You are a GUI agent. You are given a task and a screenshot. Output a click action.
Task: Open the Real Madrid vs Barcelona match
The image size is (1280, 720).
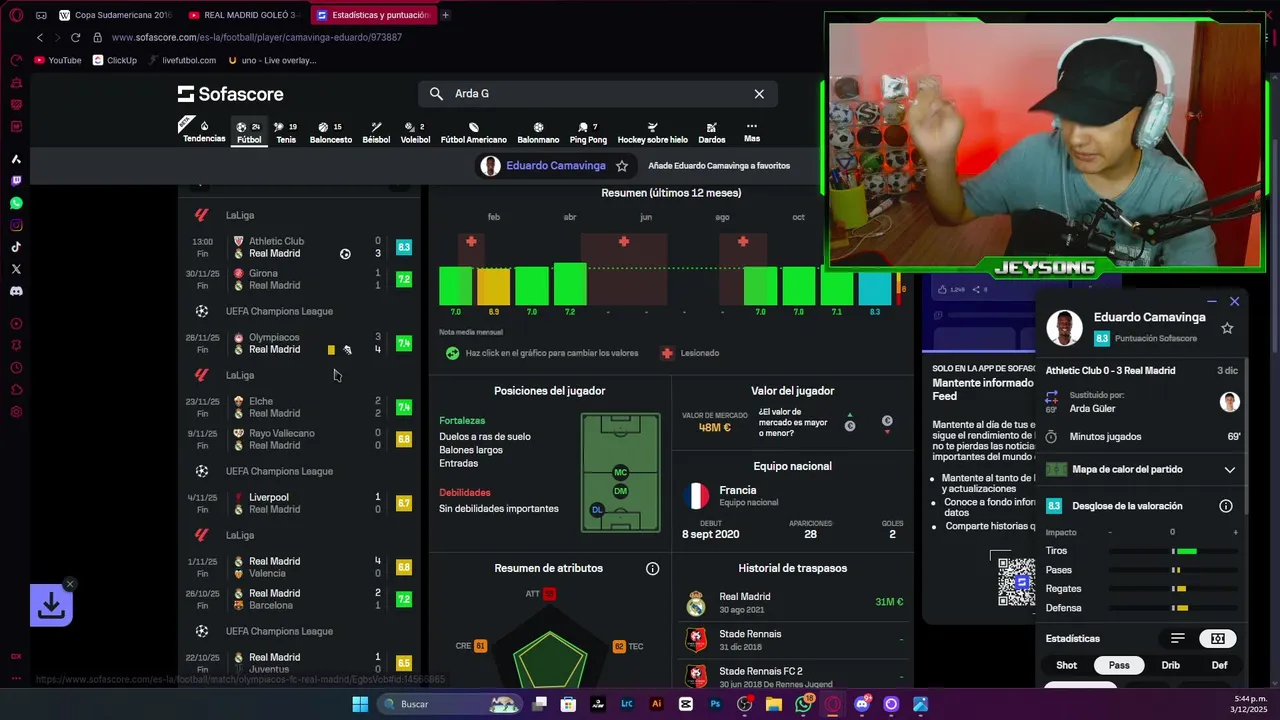click(x=299, y=599)
